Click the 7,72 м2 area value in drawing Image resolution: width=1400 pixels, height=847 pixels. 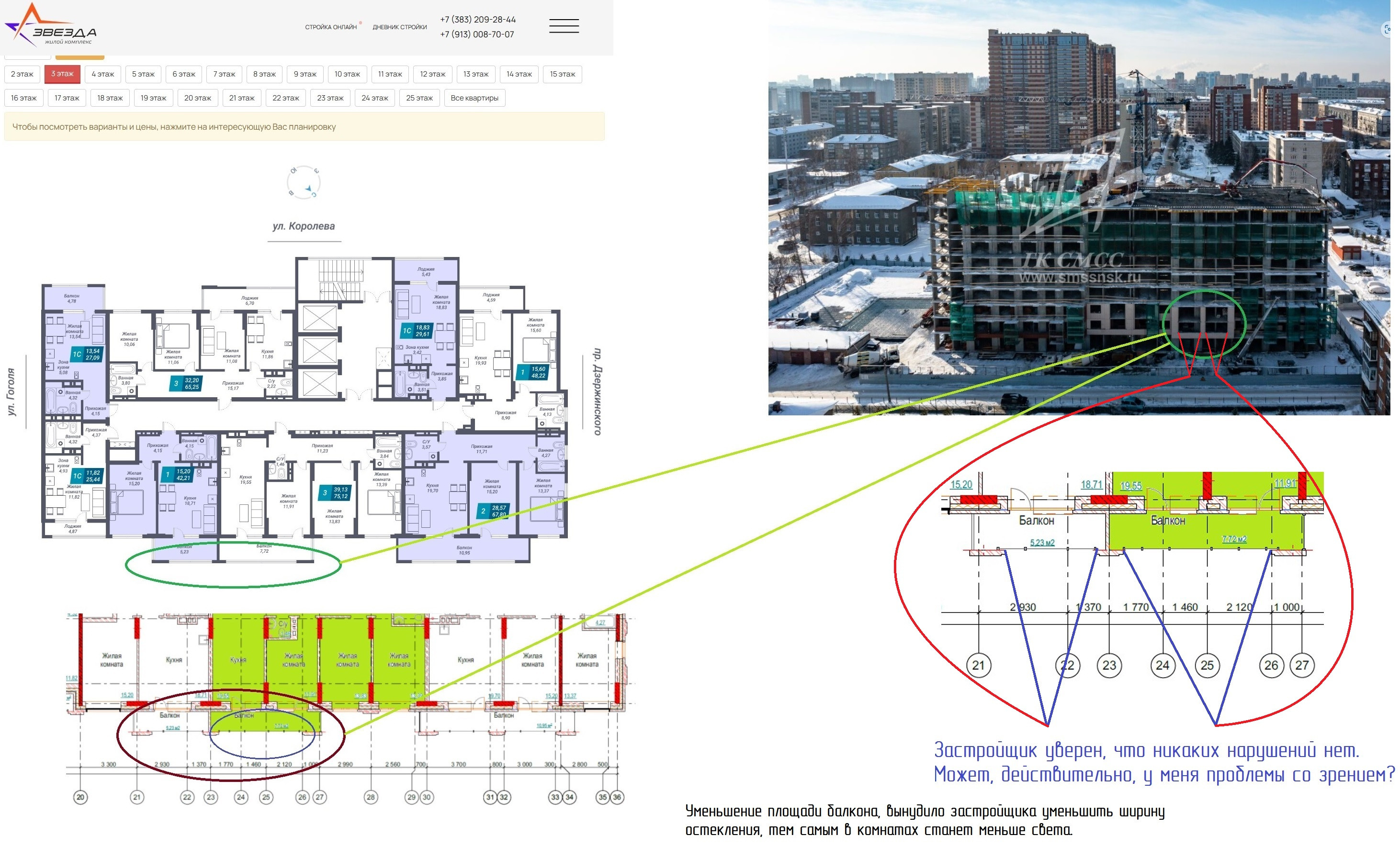point(1234,539)
